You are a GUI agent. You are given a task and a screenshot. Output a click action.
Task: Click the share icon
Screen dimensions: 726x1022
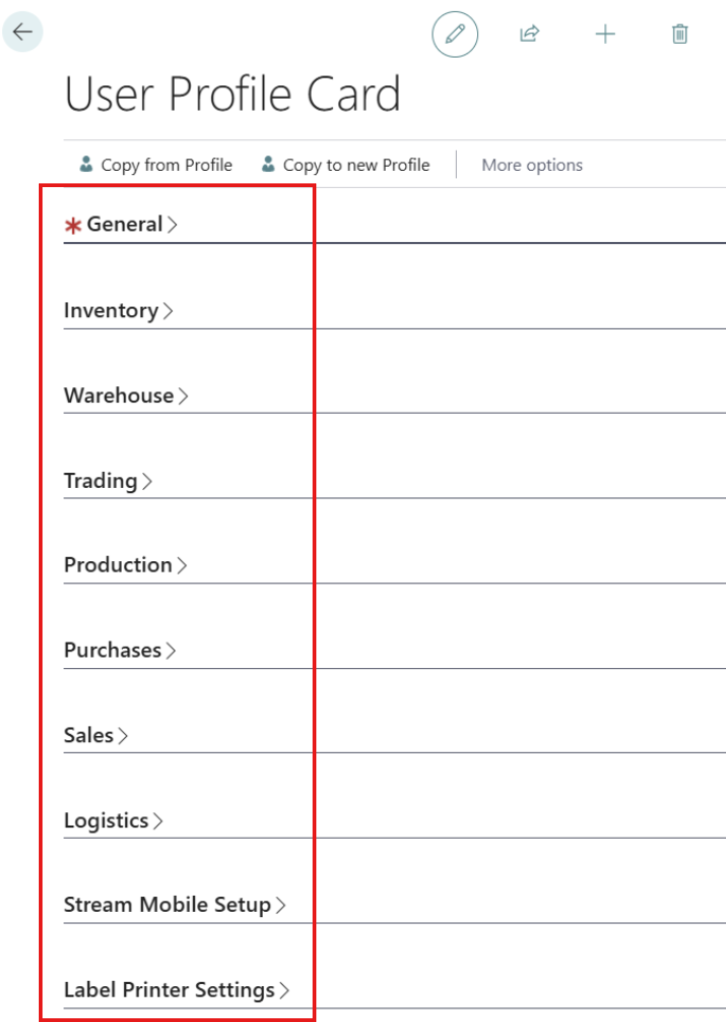click(529, 35)
